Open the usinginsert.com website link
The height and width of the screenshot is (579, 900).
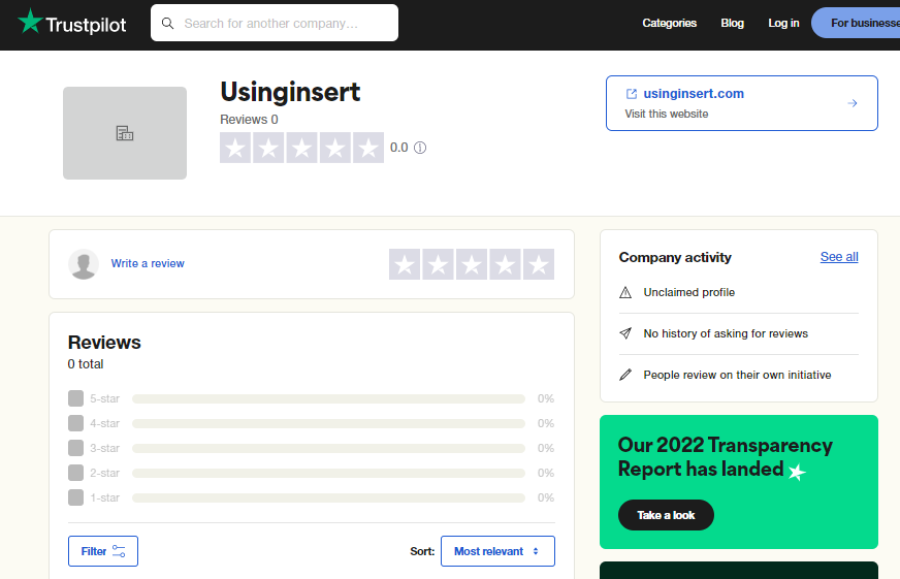point(693,94)
